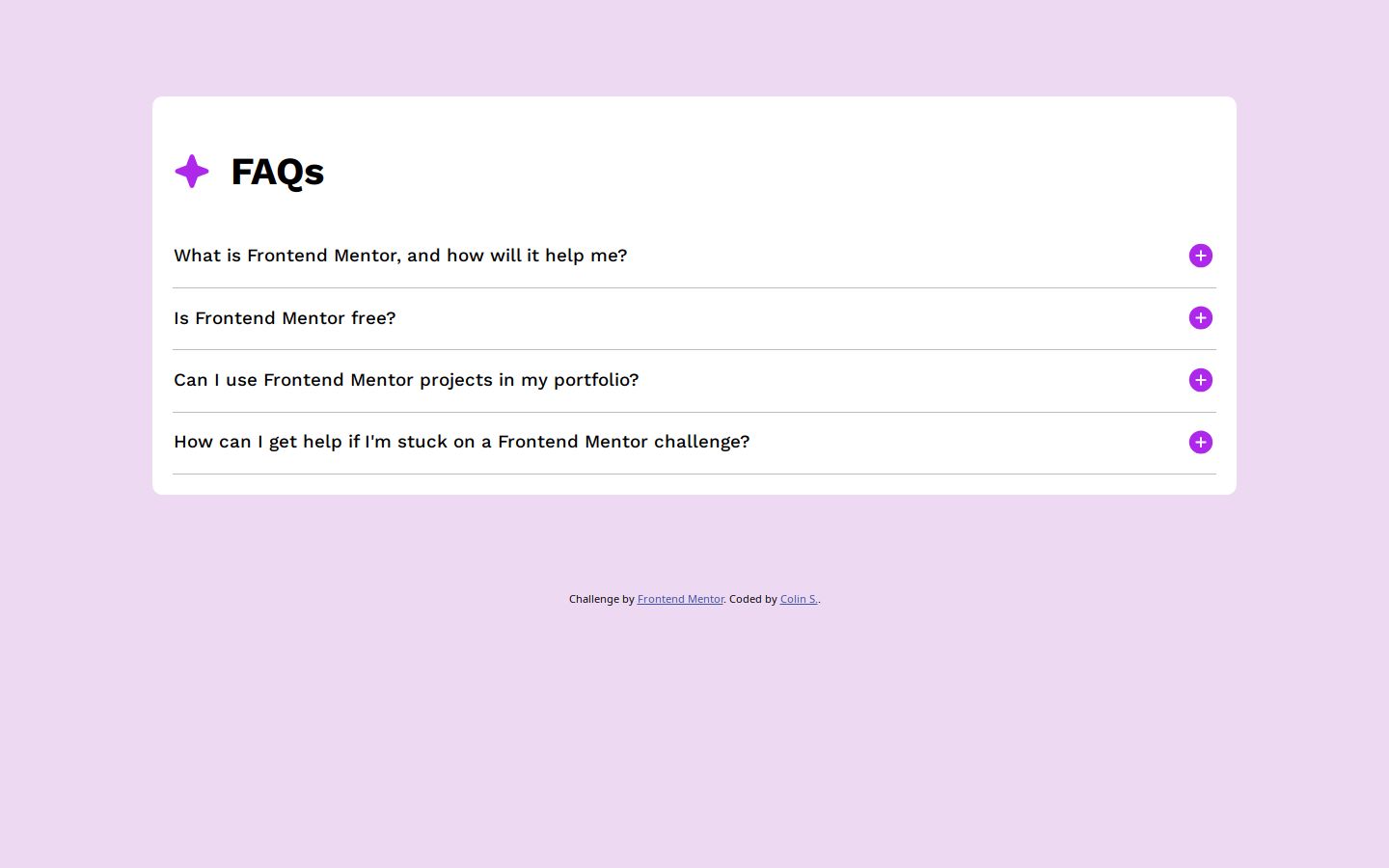The width and height of the screenshot is (1389, 868).
Task: Expand 'Can I use Frontend Mentor projects in my portfolio?'
Action: pos(406,380)
